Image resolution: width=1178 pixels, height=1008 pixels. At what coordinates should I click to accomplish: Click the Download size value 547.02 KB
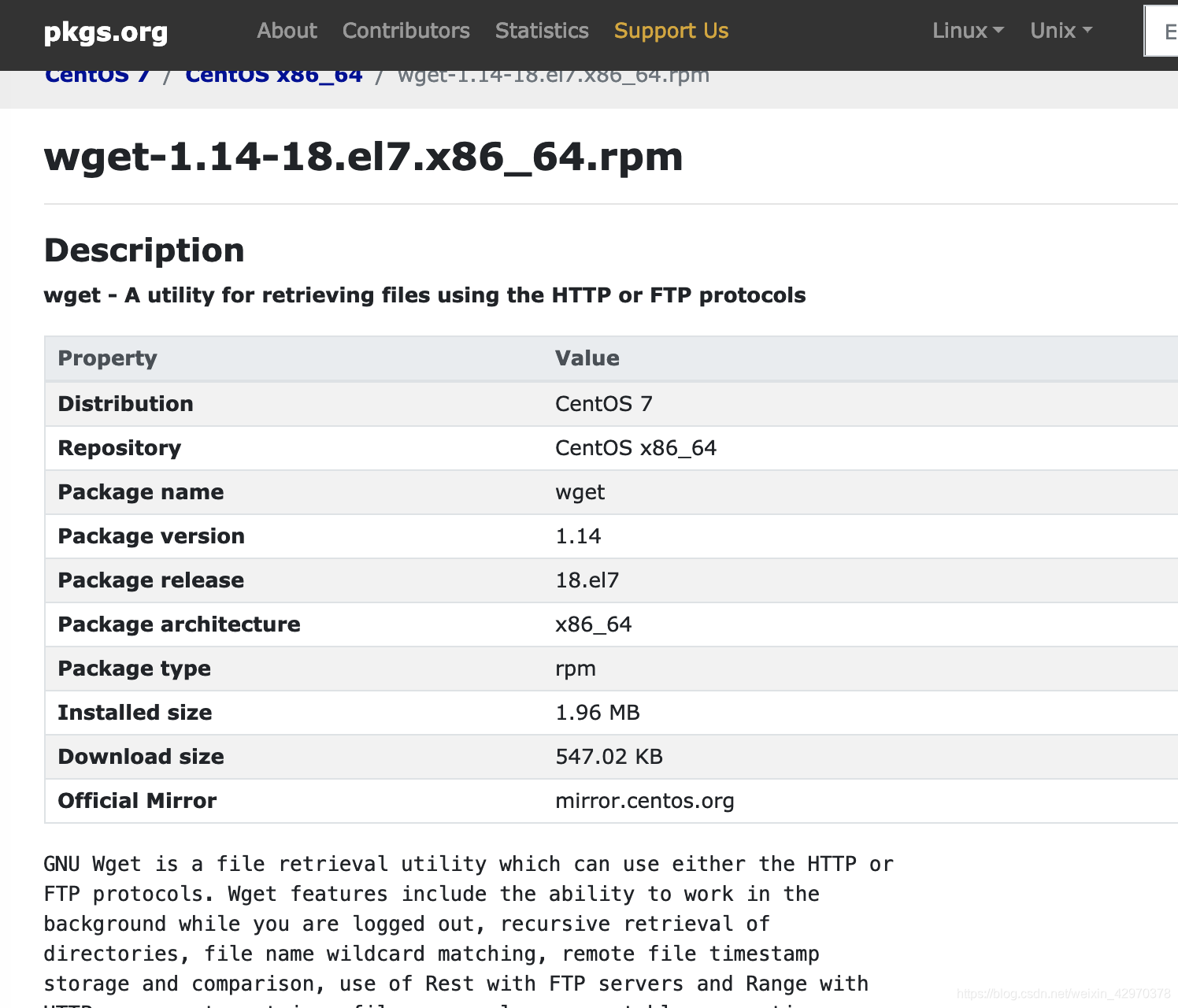click(x=609, y=757)
